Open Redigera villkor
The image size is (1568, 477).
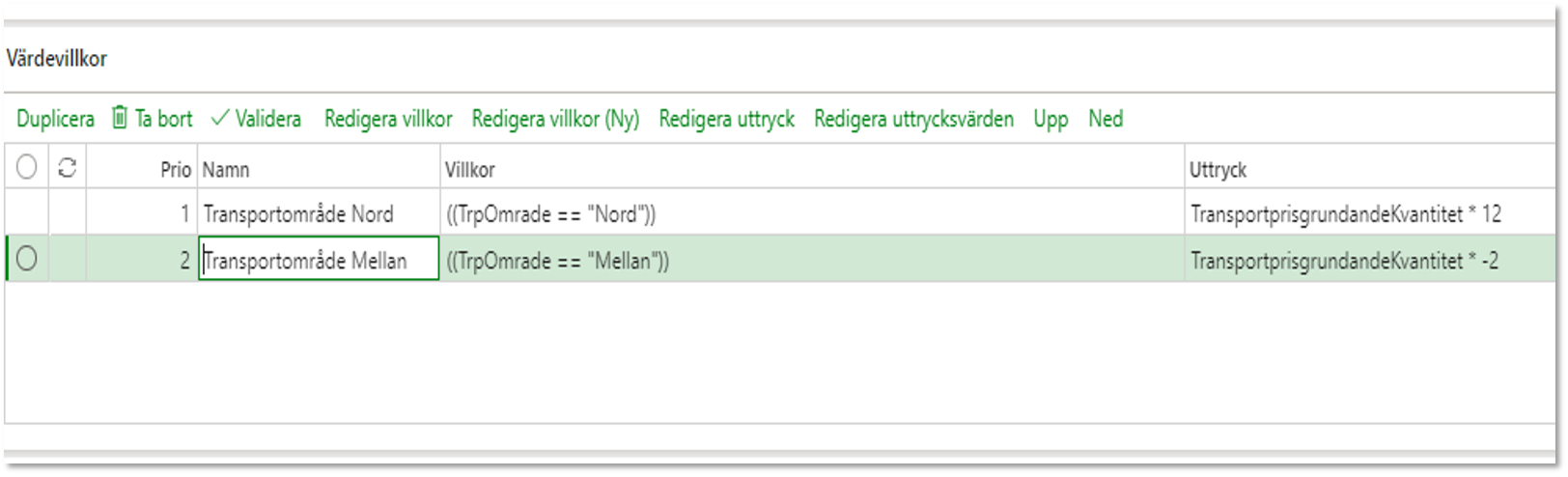(x=388, y=119)
